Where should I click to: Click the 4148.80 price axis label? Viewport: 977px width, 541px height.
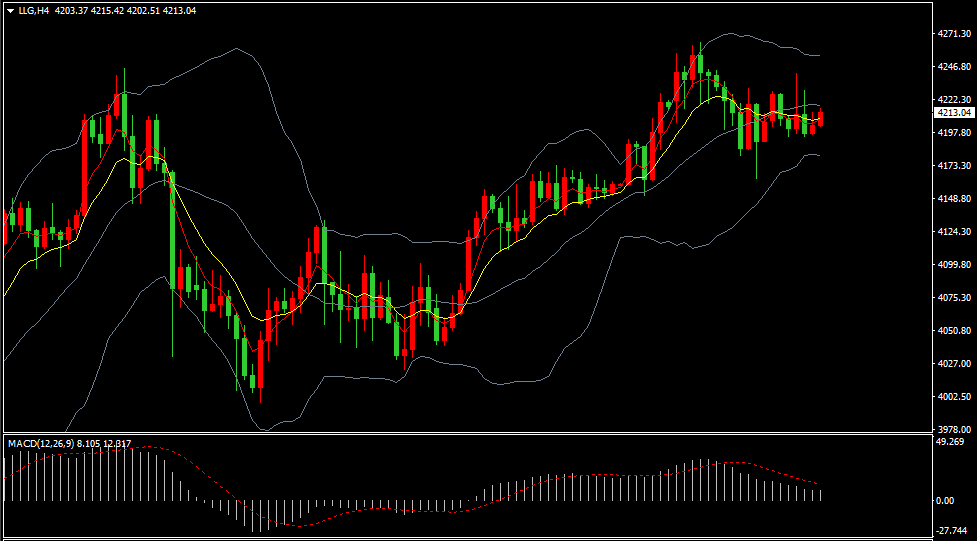click(954, 199)
